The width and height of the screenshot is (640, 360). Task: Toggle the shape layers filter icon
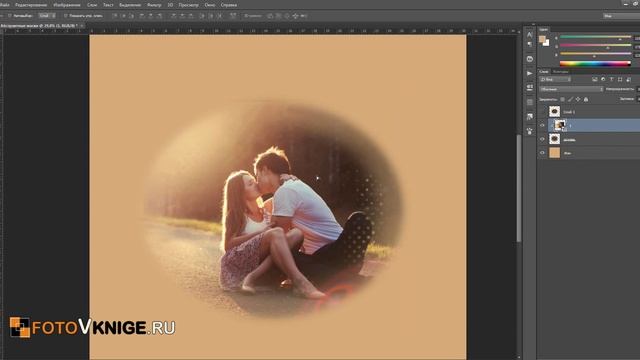coord(620,79)
